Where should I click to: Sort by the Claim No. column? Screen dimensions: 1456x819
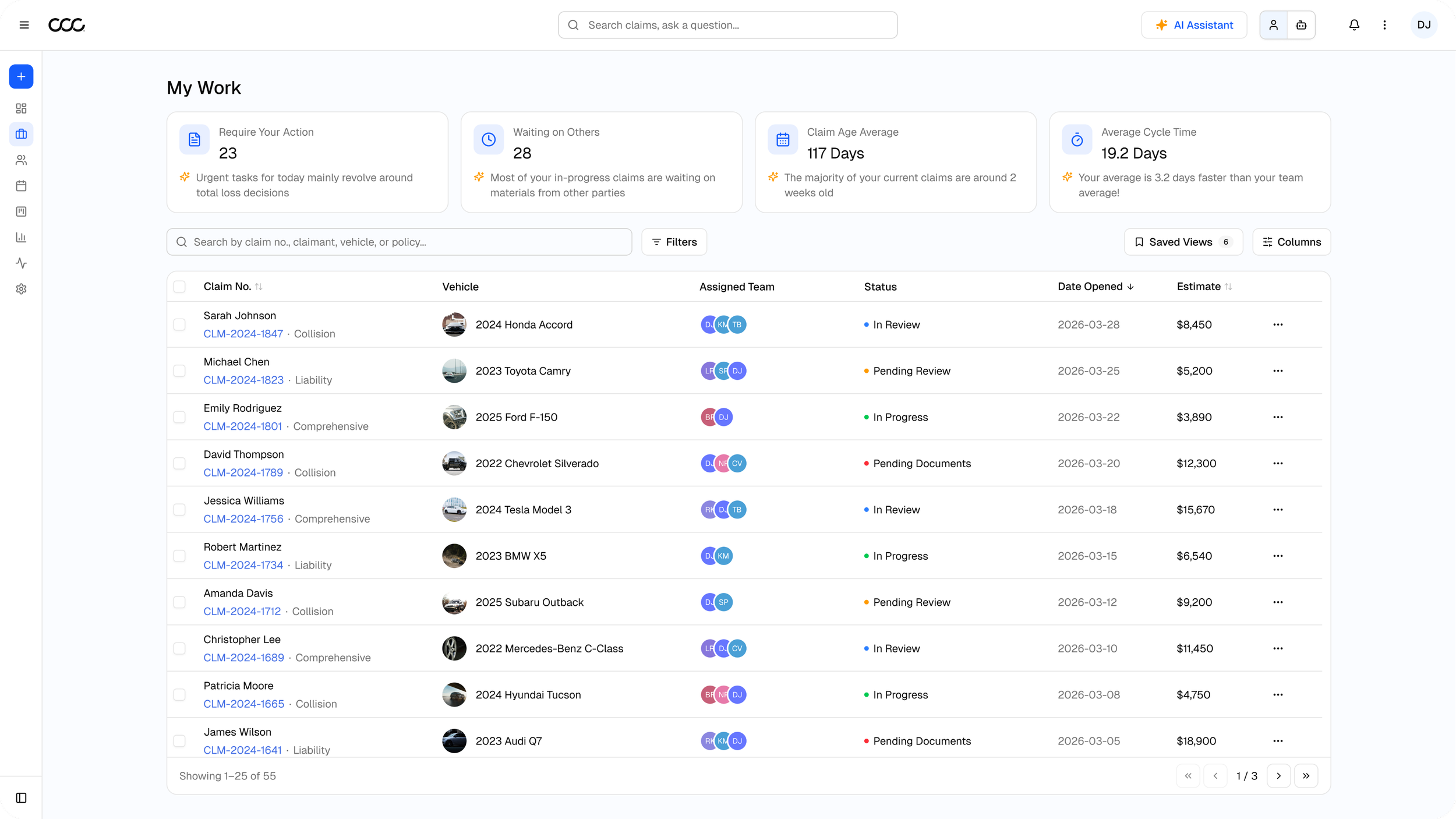pos(233,287)
